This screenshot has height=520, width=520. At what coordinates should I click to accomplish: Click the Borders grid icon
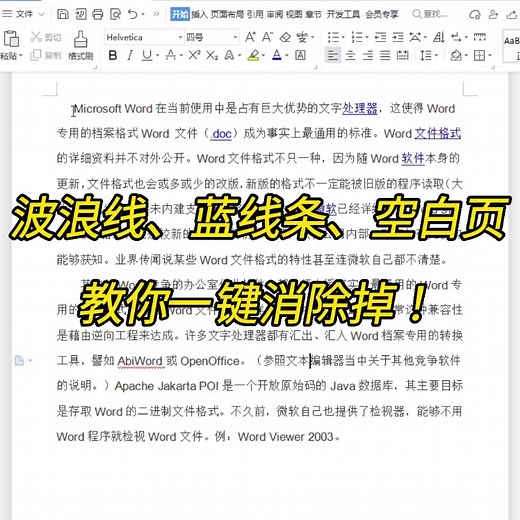(x=479, y=55)
